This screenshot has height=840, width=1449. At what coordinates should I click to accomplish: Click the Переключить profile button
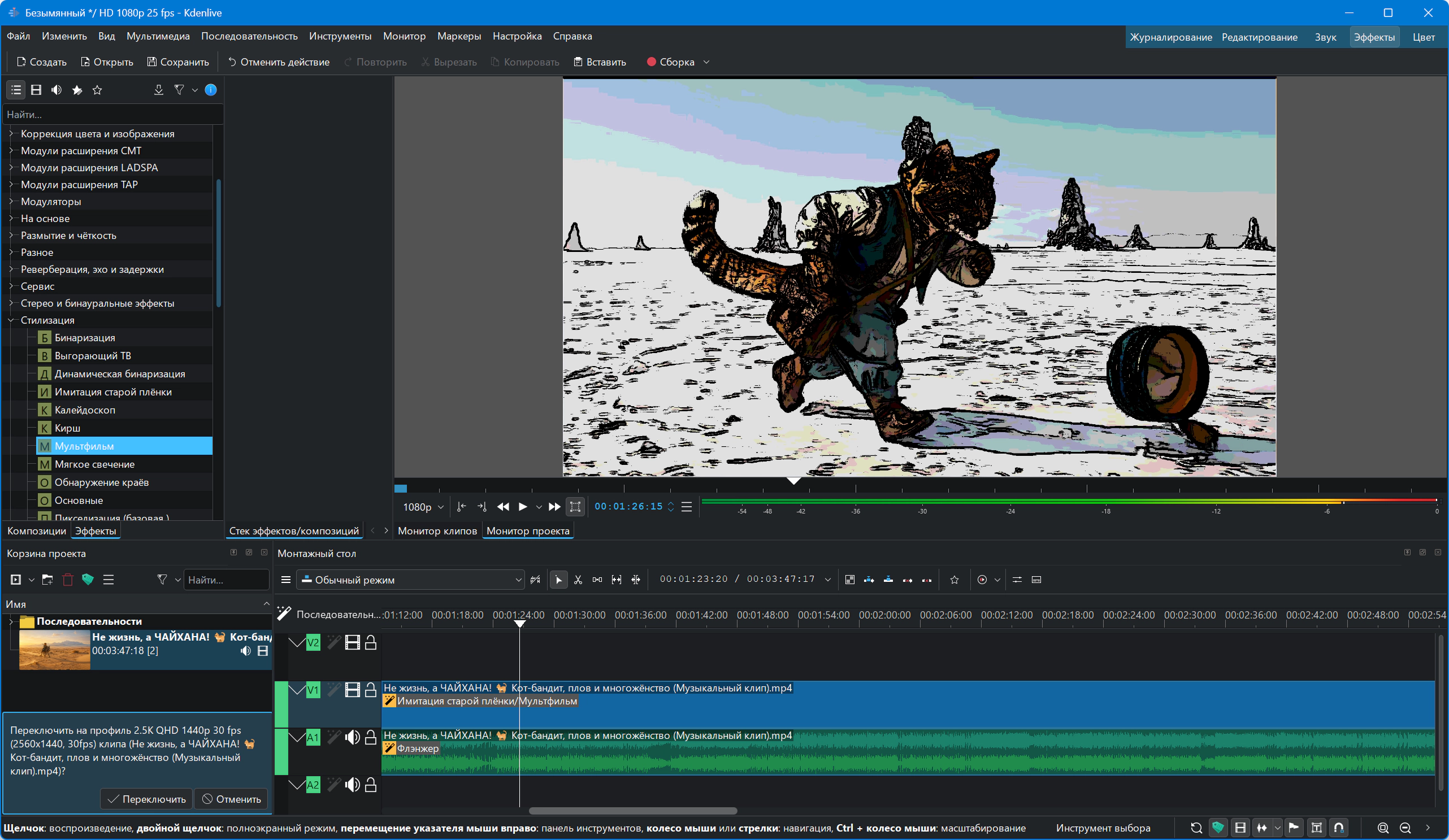[x=146, y=799]
